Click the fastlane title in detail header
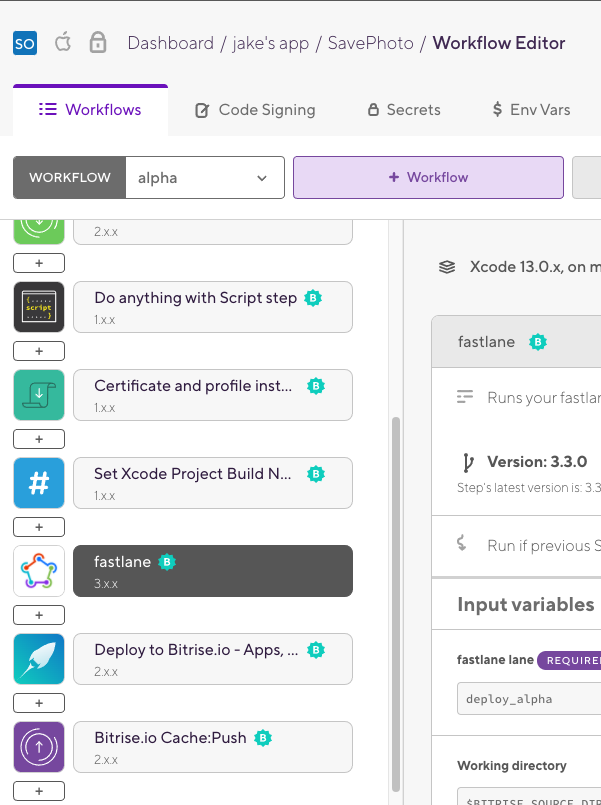The height and width of the screenshot is (805, 601). (x=487, y=342)
